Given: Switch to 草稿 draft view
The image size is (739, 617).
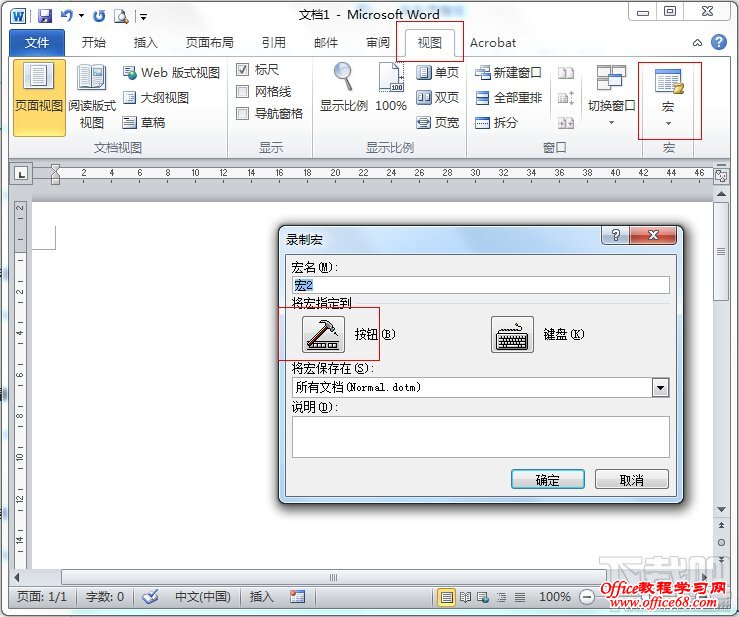Looking at the screenshot, I should 144,123.
